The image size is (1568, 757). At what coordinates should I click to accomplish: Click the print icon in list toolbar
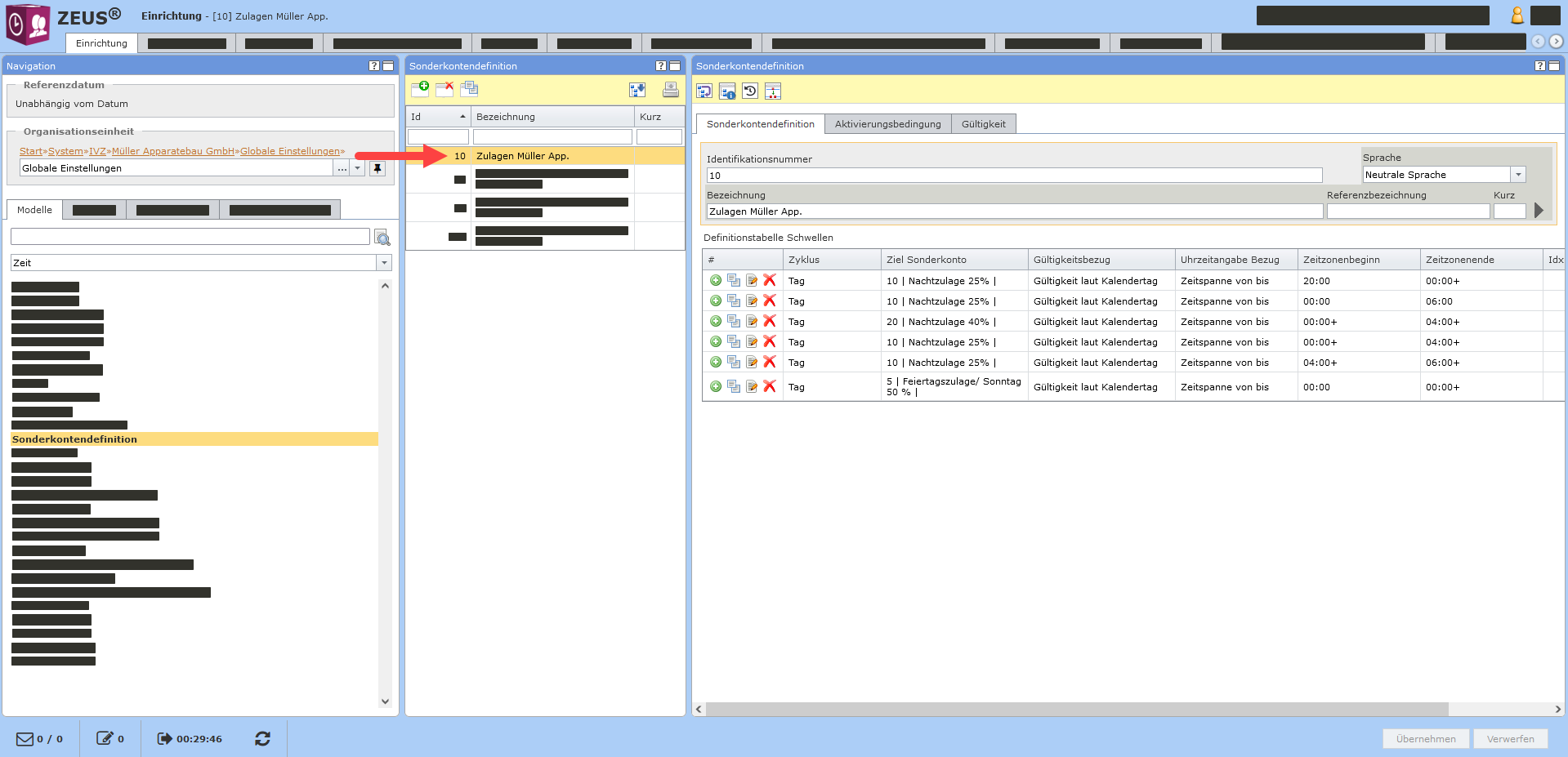click(x=670, y=90)
